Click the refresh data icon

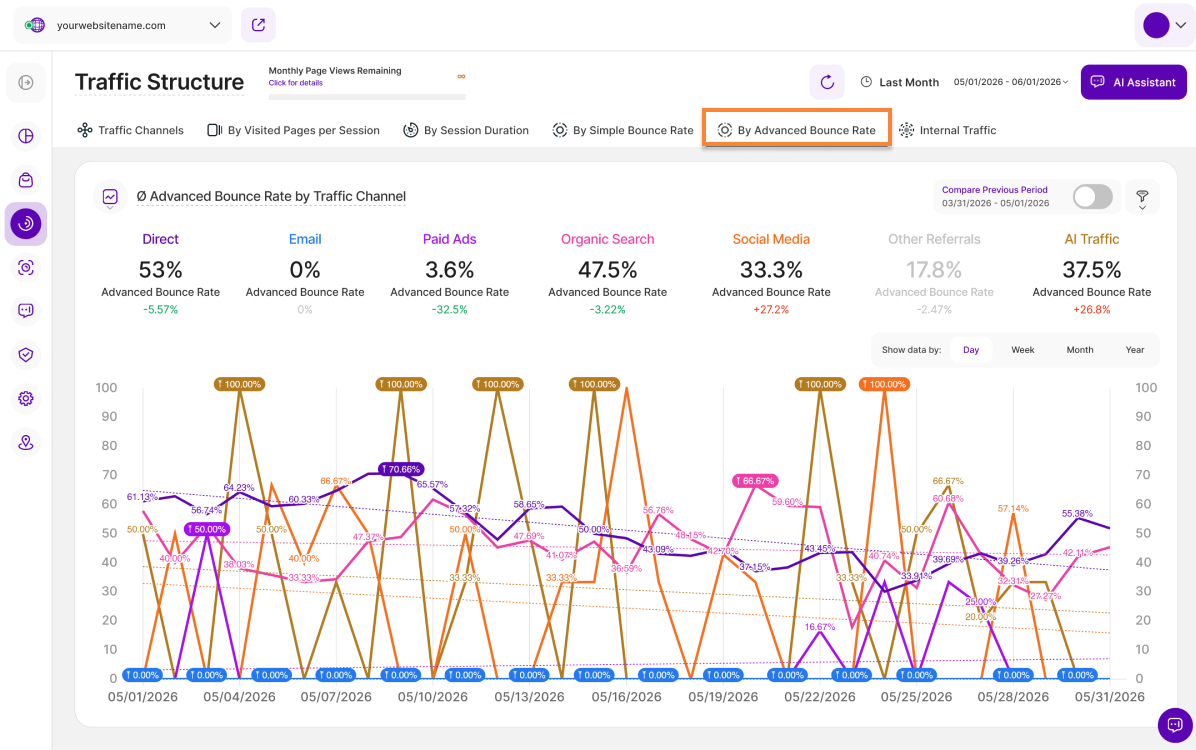coord(827,82)
